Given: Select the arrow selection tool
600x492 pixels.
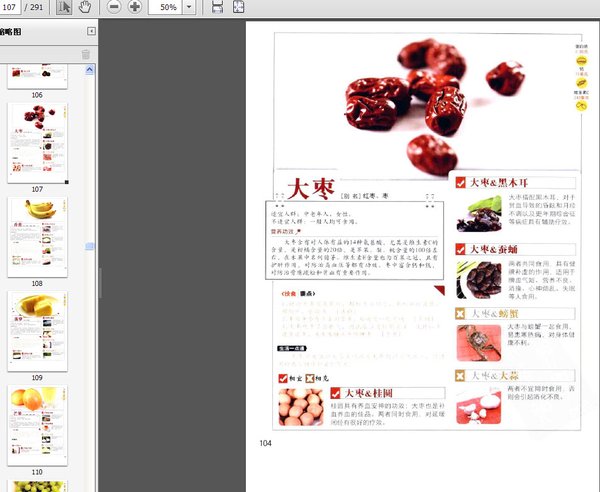Looking at the screenshot, I should tap(64, 7).
